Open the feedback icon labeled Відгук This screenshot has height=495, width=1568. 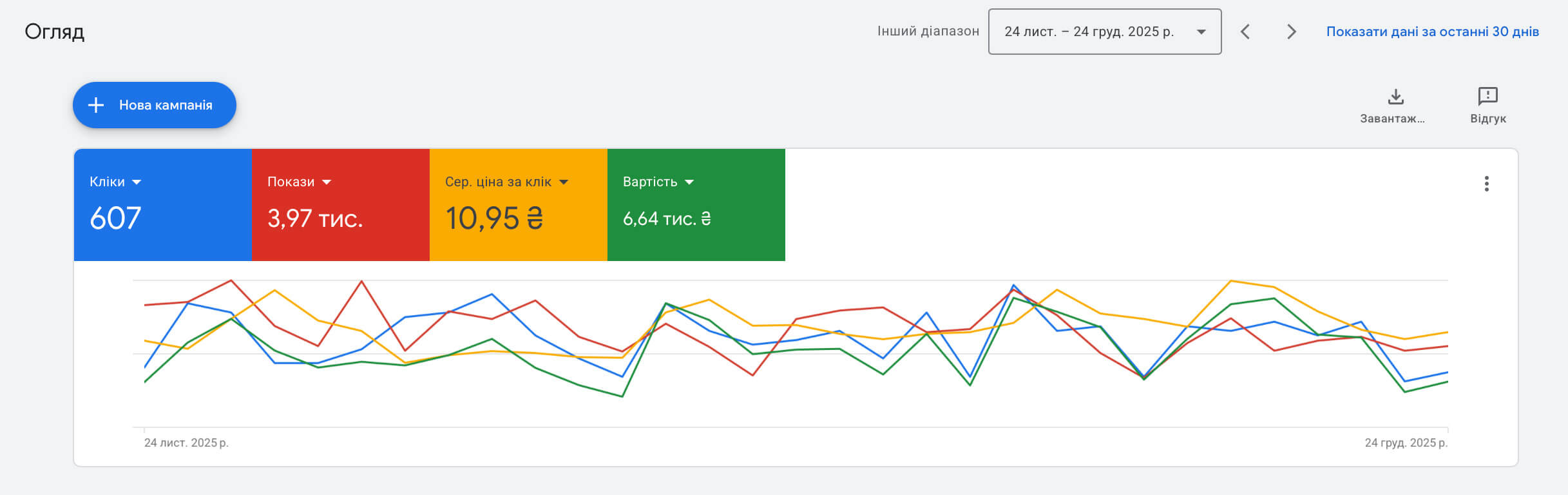pyautogui.click(x=1487, y=97)
